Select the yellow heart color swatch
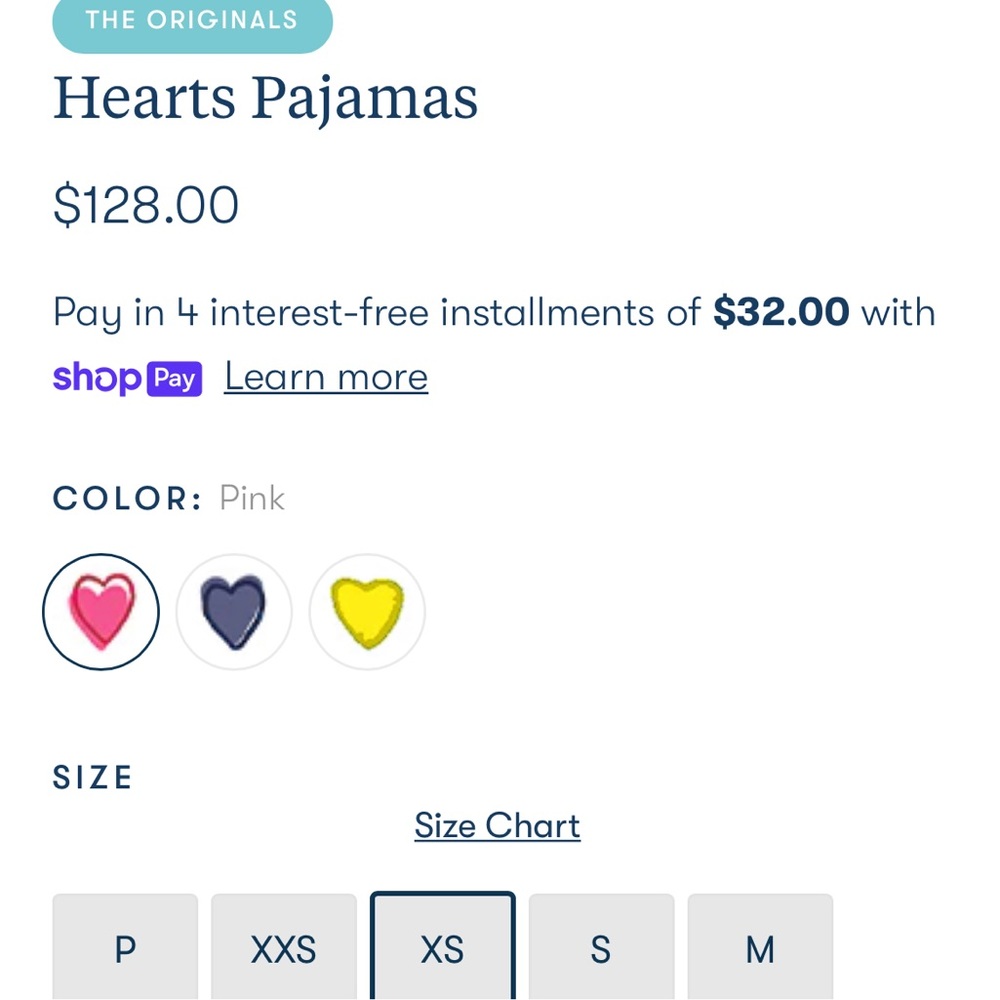The image size is (1000, 1000). click(x=366, y=611)
